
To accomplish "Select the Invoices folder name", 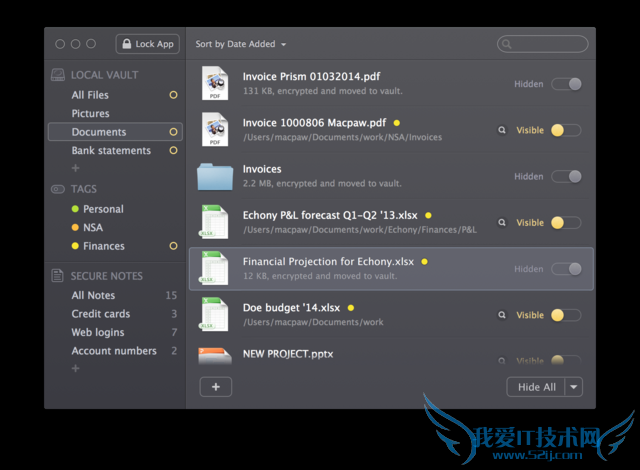I will [262, 169].
